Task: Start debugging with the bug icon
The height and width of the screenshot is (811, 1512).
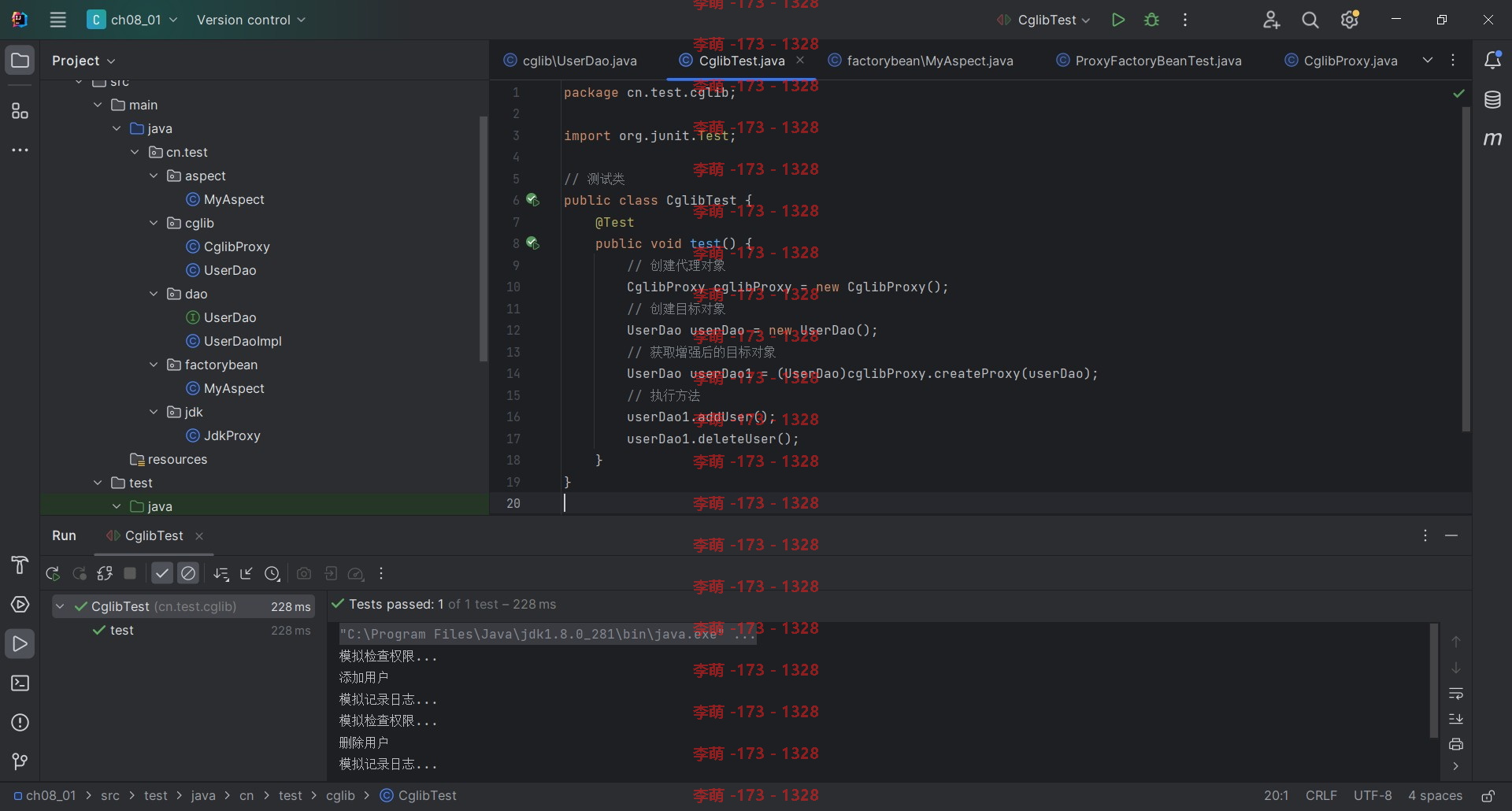Action: 1151,20
